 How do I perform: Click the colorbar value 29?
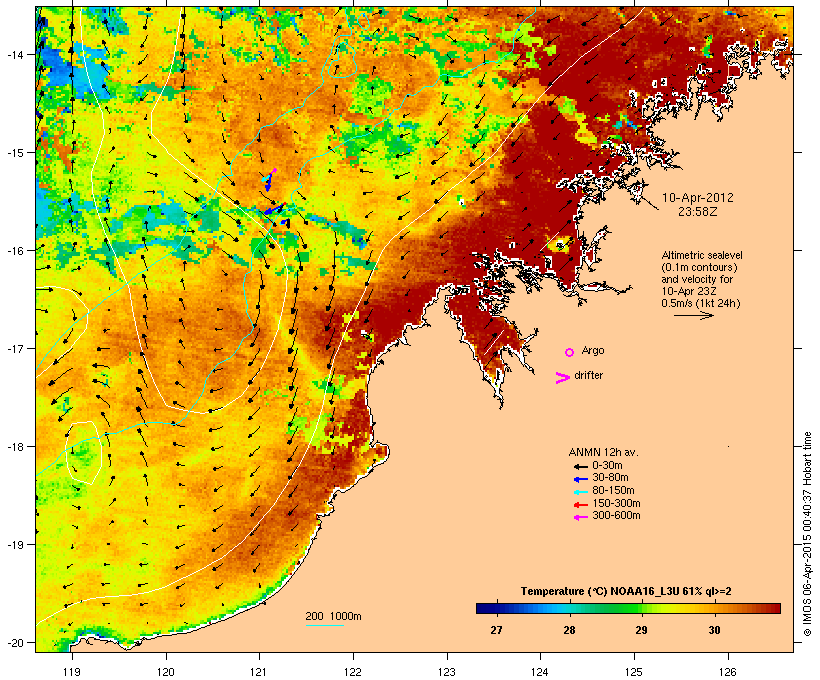642,630
